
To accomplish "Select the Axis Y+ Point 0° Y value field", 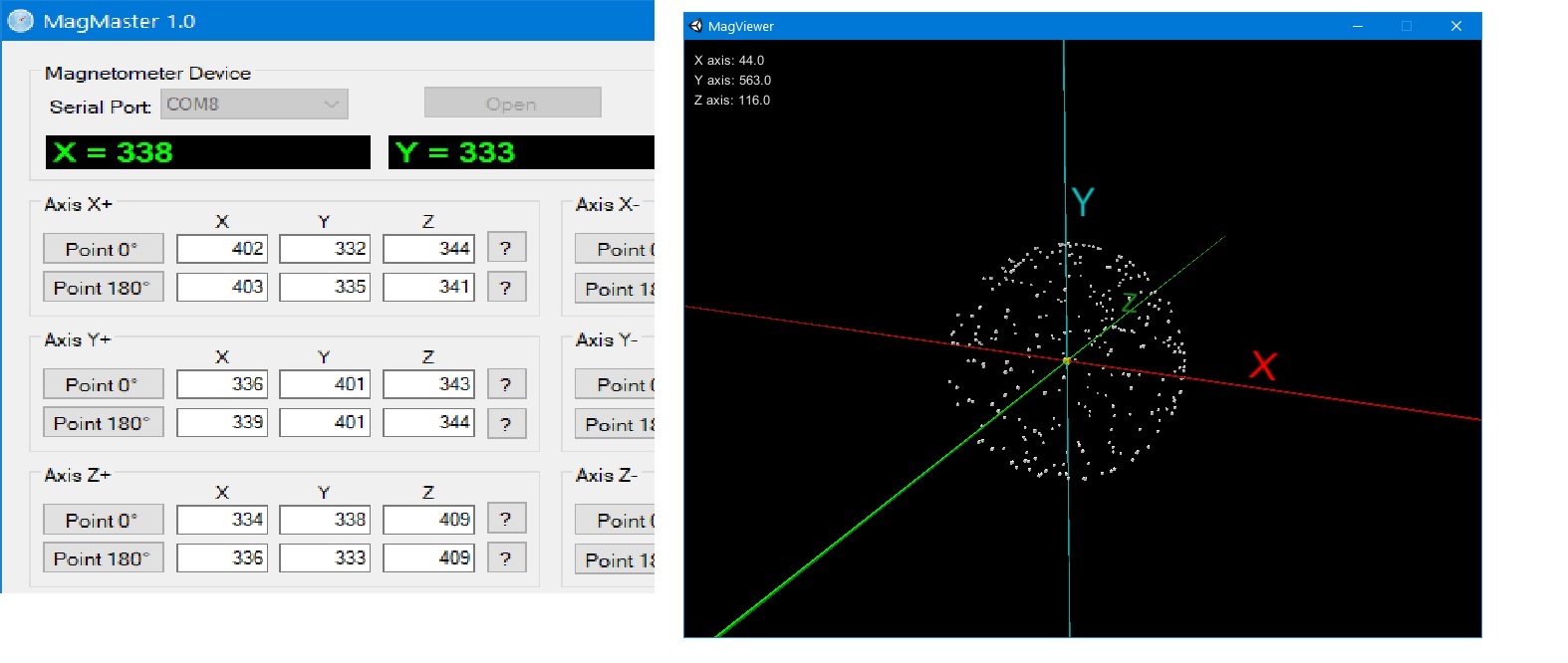I will pos(325,384).
